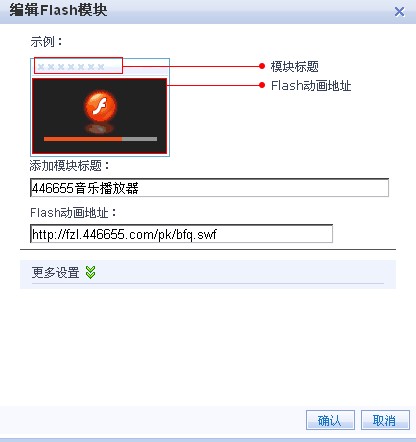Click the Flash动画地址 field label above URL
416x442 pixels.
click(73, 212)
